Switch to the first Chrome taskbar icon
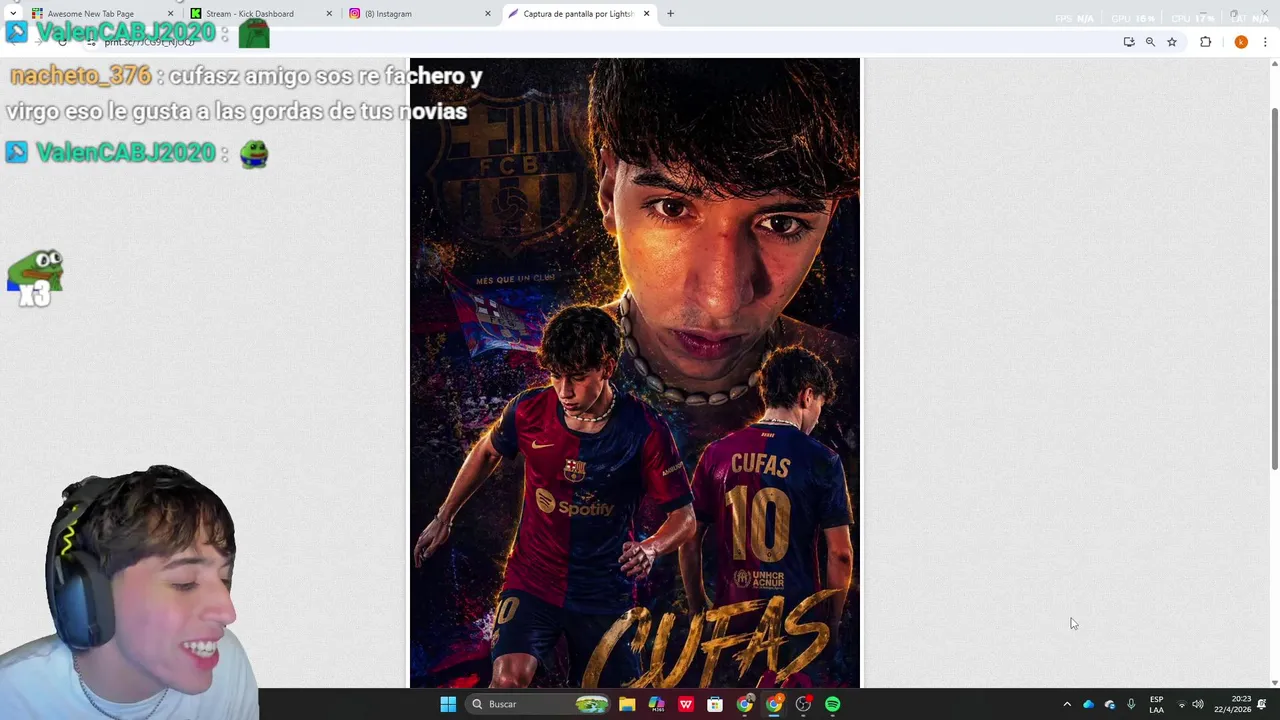This screenshot has width=1280, height=720. tap(744, 704)
